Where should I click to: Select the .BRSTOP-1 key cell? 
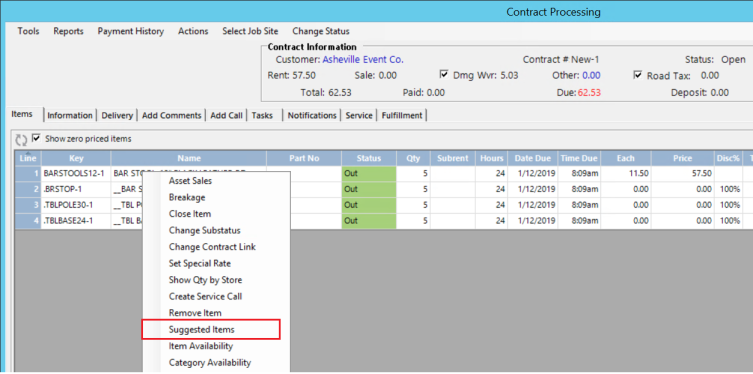76,189
